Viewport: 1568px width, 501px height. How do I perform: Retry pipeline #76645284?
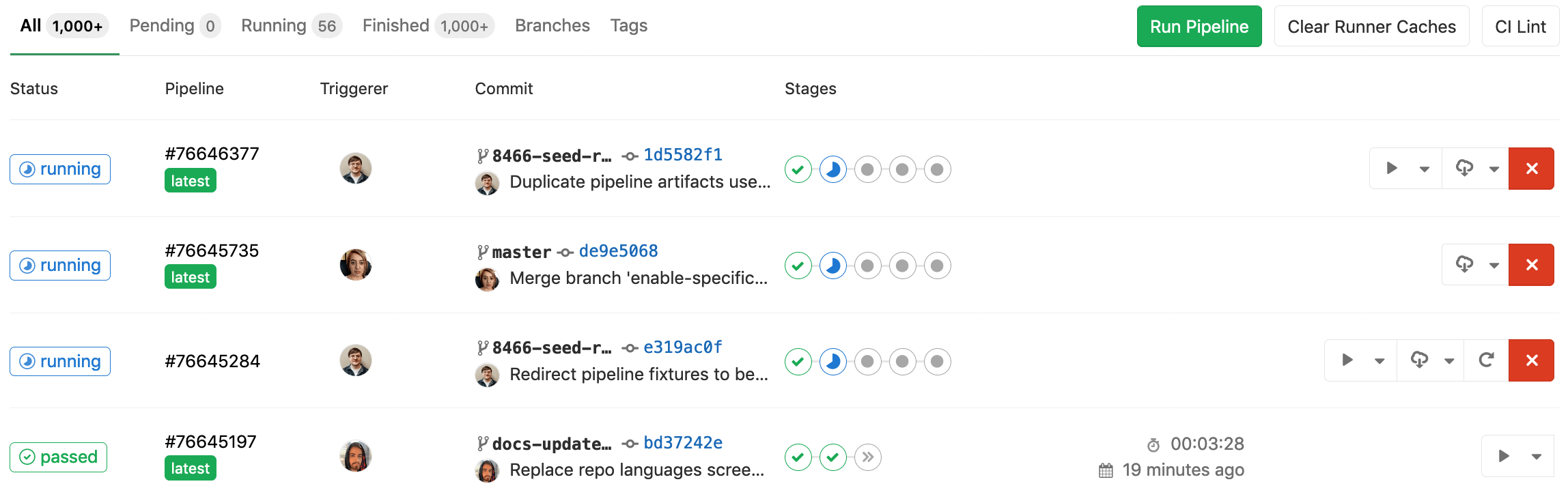click(x=1486, y=360)
